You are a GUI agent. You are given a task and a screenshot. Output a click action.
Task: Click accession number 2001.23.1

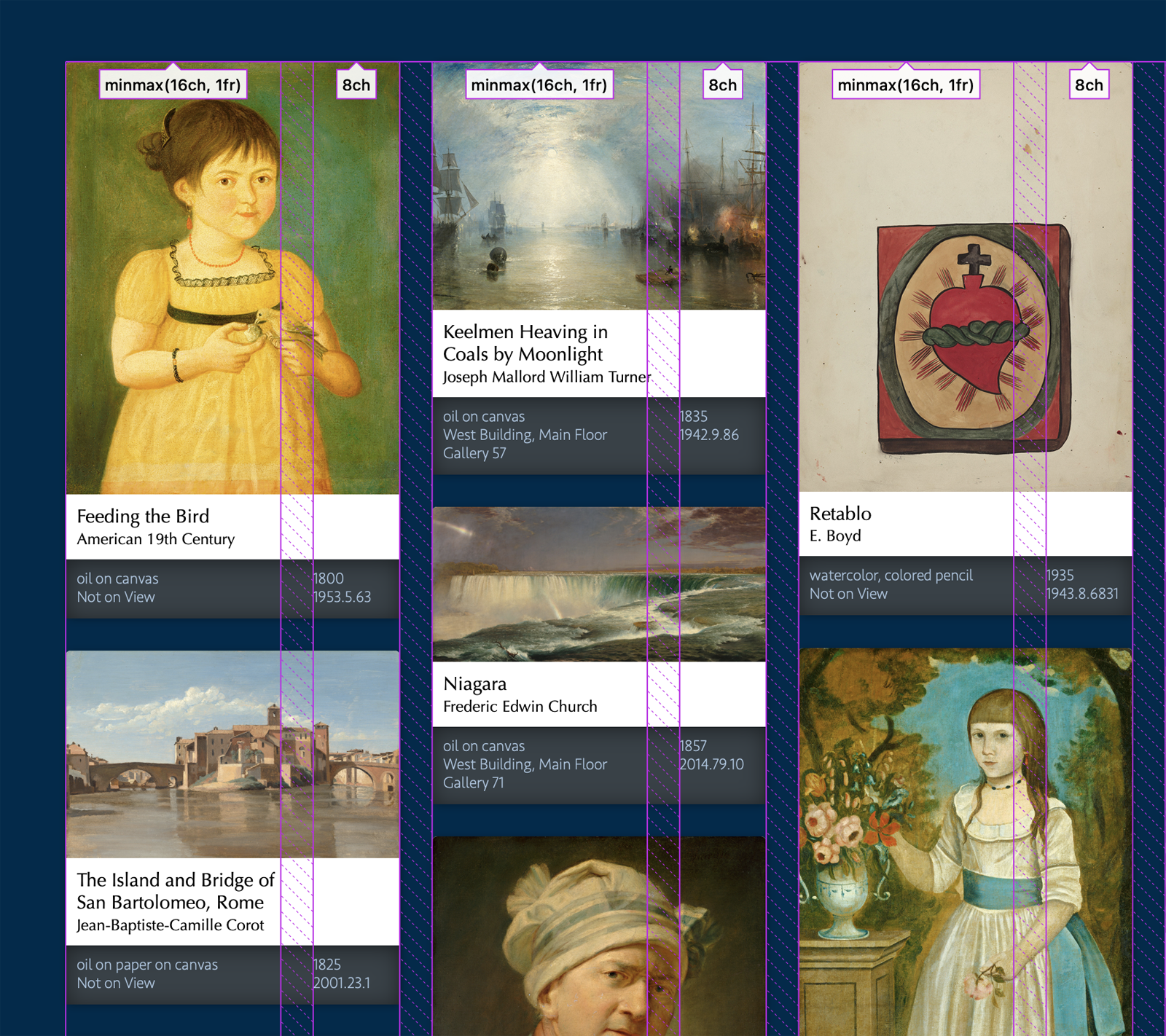[x=342, y=983]
